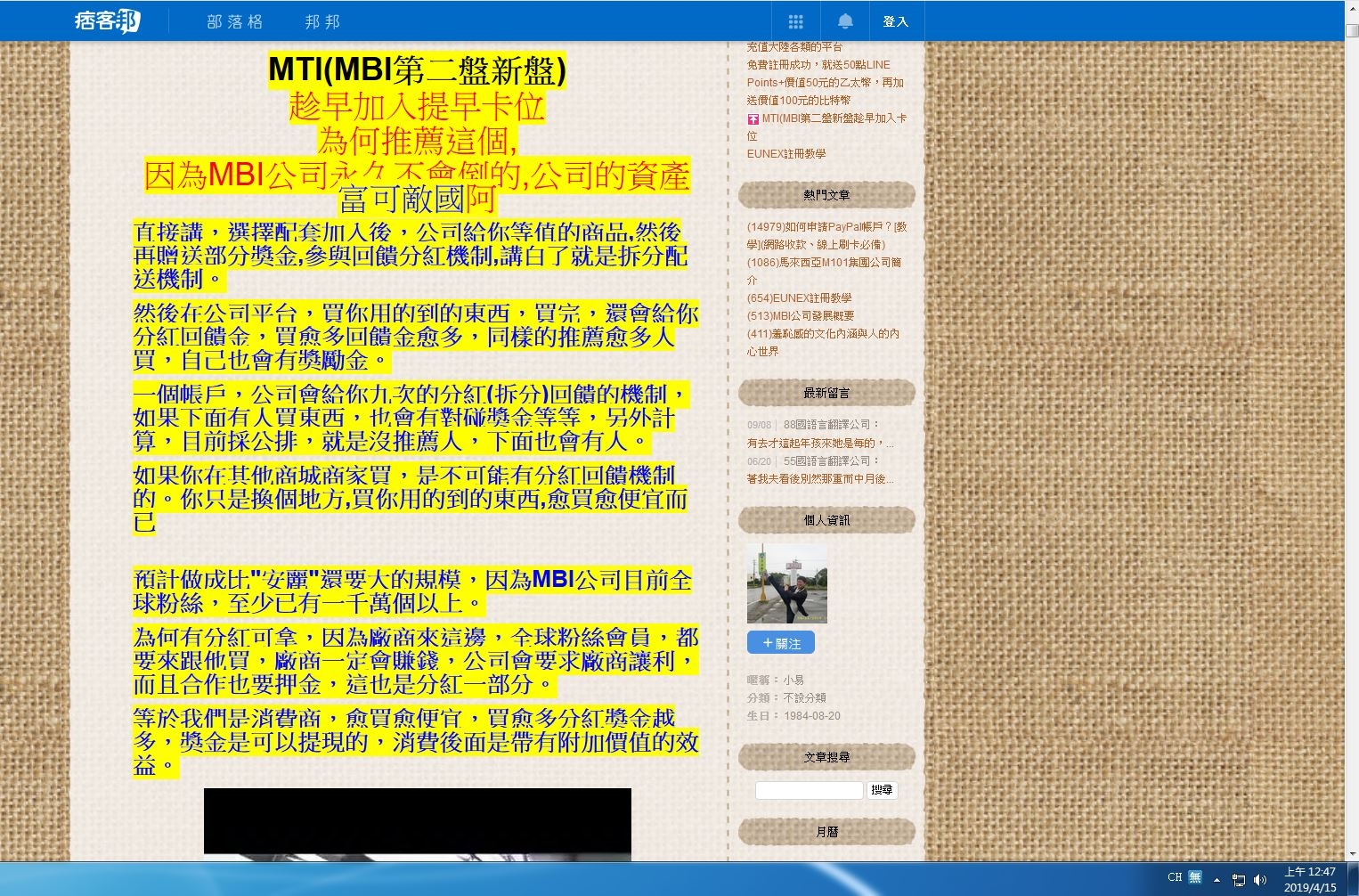Click the red heading 趁早加入提早卡位
The image size is (1359, 896).
point(417,107)
